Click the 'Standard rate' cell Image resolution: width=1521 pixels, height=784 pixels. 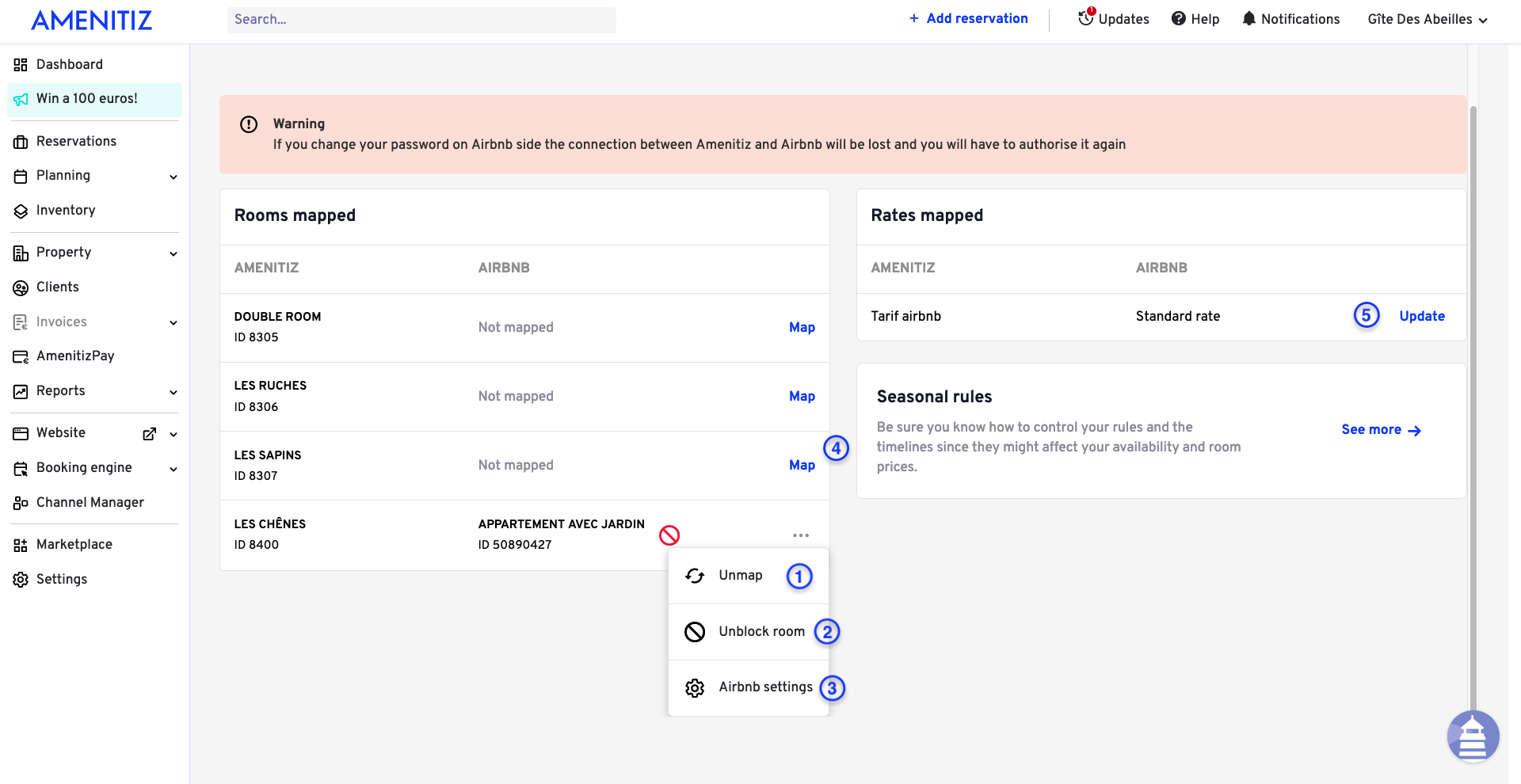pos(1178,316)
